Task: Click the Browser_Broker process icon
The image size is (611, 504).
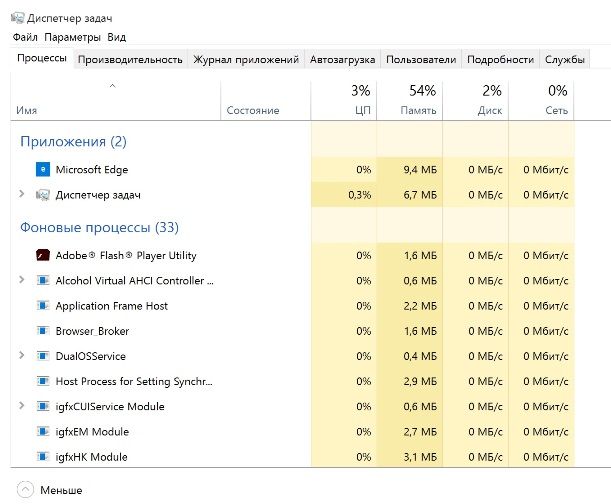Action: coord(43,331)
